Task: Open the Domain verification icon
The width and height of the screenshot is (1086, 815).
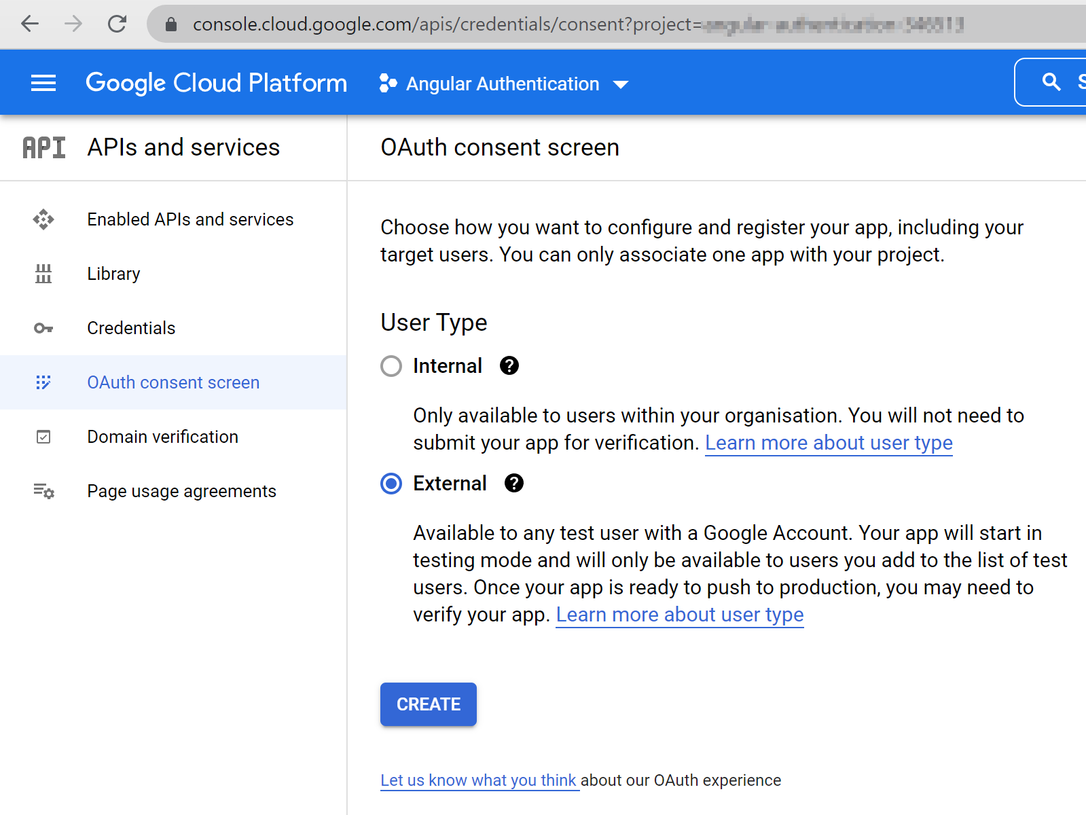Action: pos(43,437)
